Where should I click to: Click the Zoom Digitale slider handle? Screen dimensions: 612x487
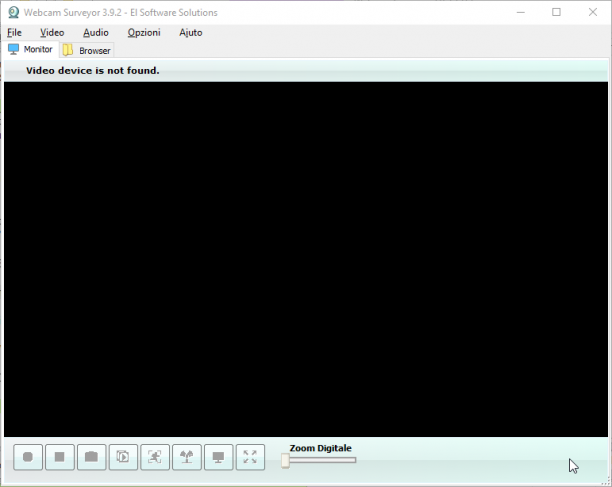[285, 460]
